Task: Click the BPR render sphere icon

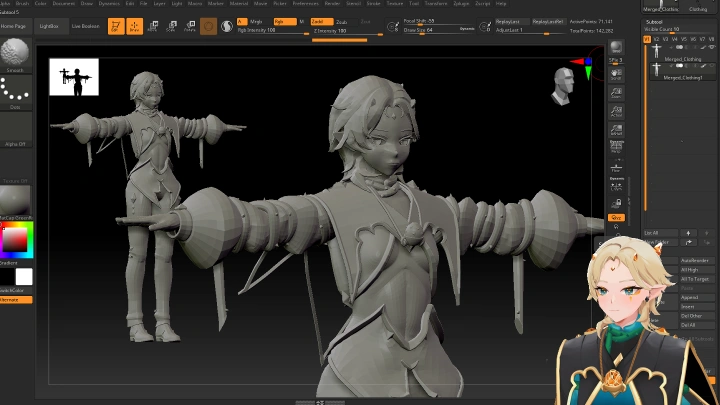Action: pos(616,48)
